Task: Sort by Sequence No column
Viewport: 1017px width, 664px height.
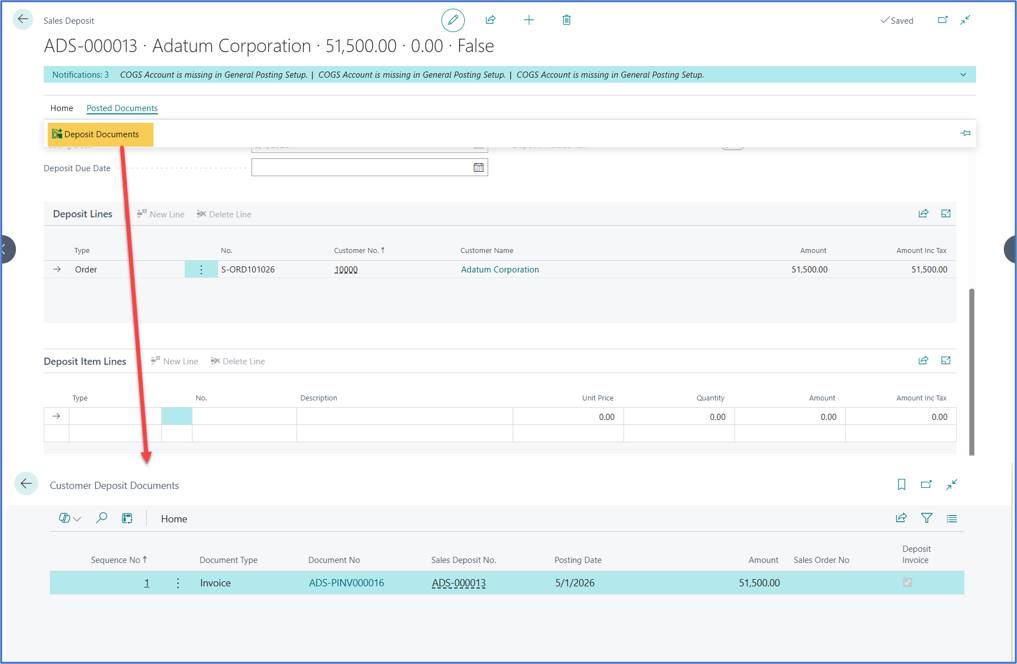Action: (119, 560)
